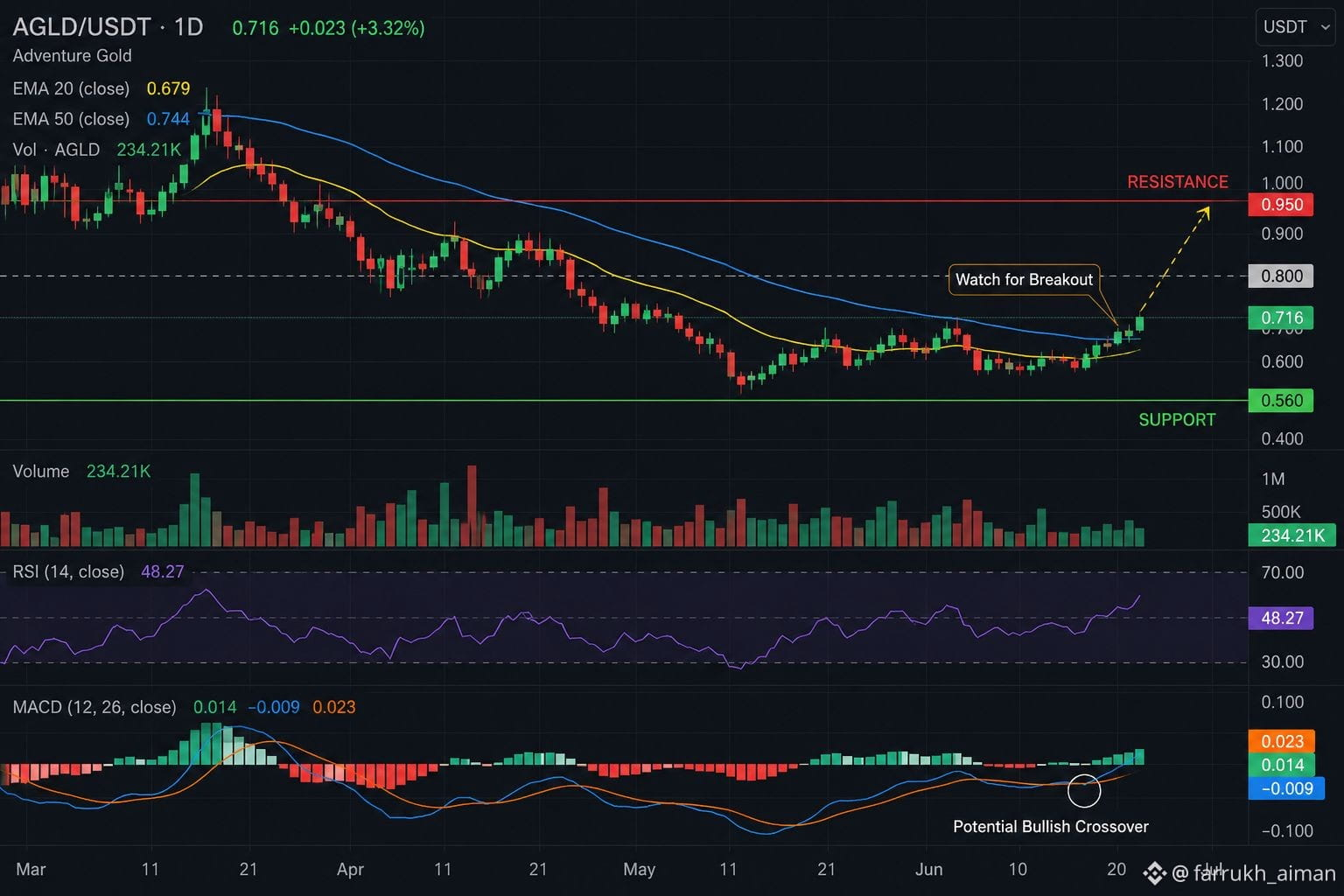Viewport: 1344px width, 896px height.
Task: Click the May date axis label
Action: pos(639,870)
